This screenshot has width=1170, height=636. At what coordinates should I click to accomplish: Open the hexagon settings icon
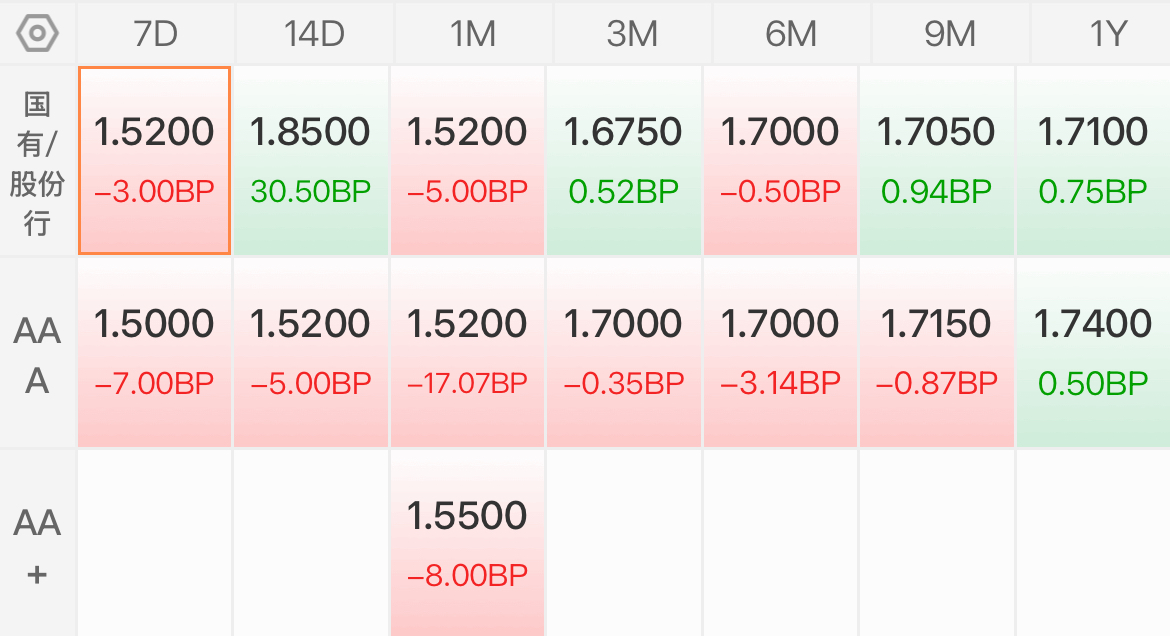point(37,34)
